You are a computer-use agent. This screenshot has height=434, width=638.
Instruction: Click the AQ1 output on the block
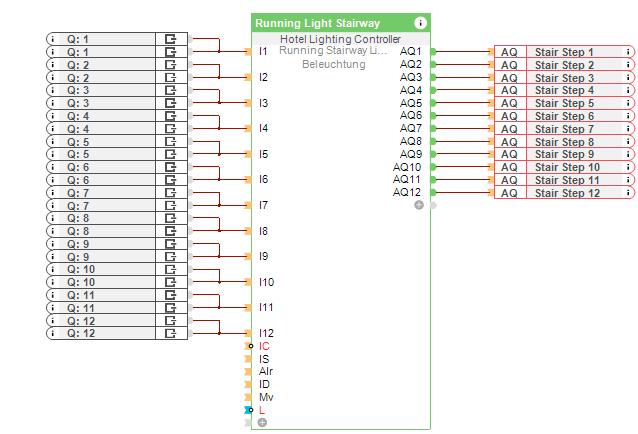pyautogui.click(x=411, y=51)
